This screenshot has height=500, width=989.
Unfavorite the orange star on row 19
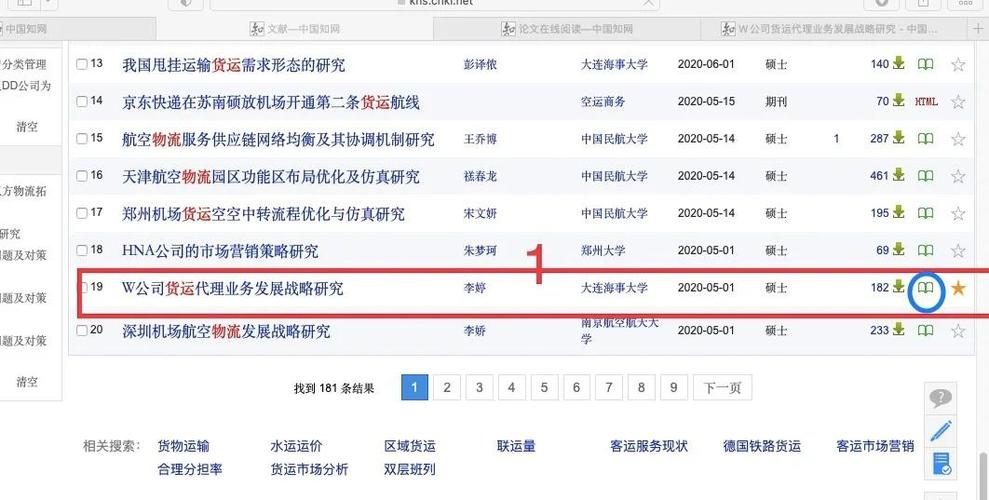pyautogui.click(x=958, y=289)
